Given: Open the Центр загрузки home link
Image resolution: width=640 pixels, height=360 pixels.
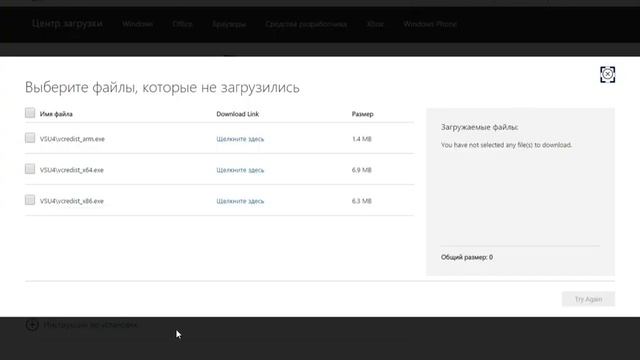Looking at the screenshot, I should pyautogui.click(x=67, y=24).
